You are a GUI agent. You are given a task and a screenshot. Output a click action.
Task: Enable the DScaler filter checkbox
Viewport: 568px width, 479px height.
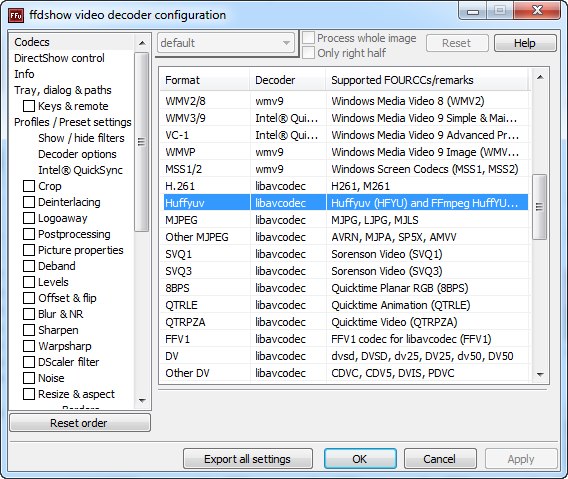point(29,362)
